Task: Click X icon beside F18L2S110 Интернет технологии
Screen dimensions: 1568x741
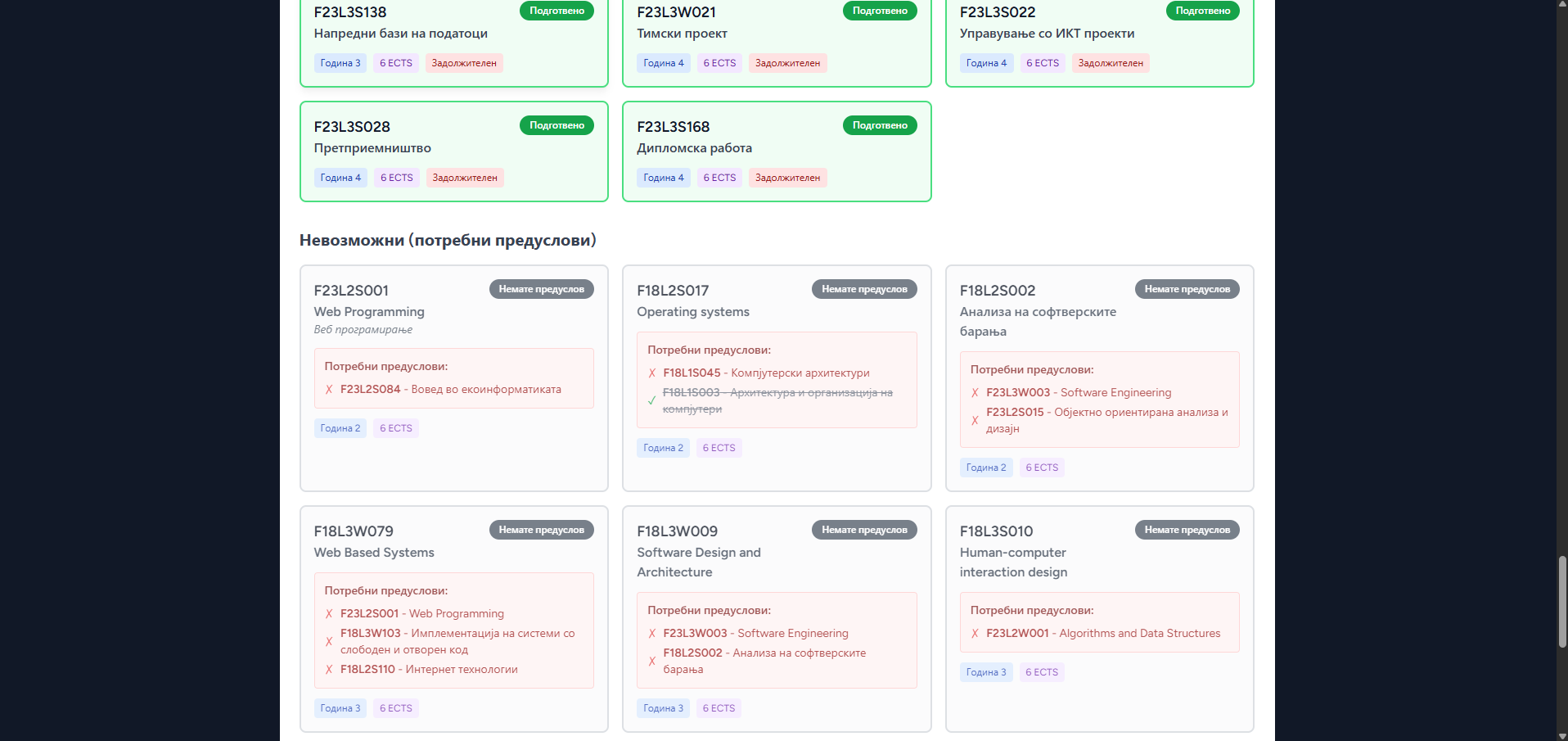Action: coord(329,670)
